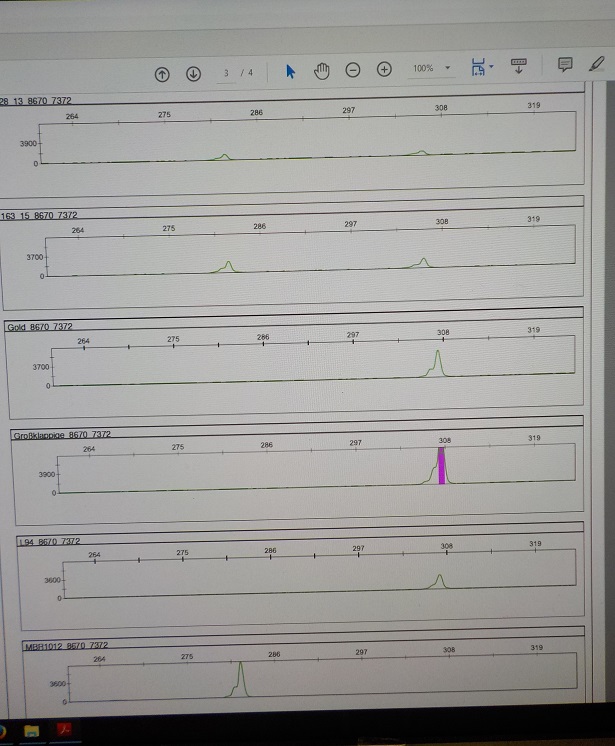The image size is (615, 746).
Task: Click the current page number field
Action: 227,73
